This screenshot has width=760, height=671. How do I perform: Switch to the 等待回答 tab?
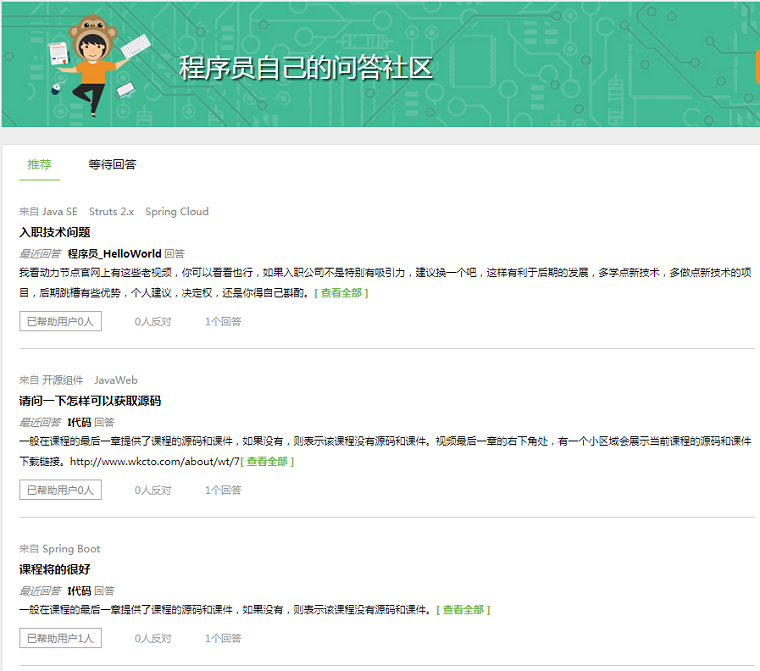click(112, 164)
